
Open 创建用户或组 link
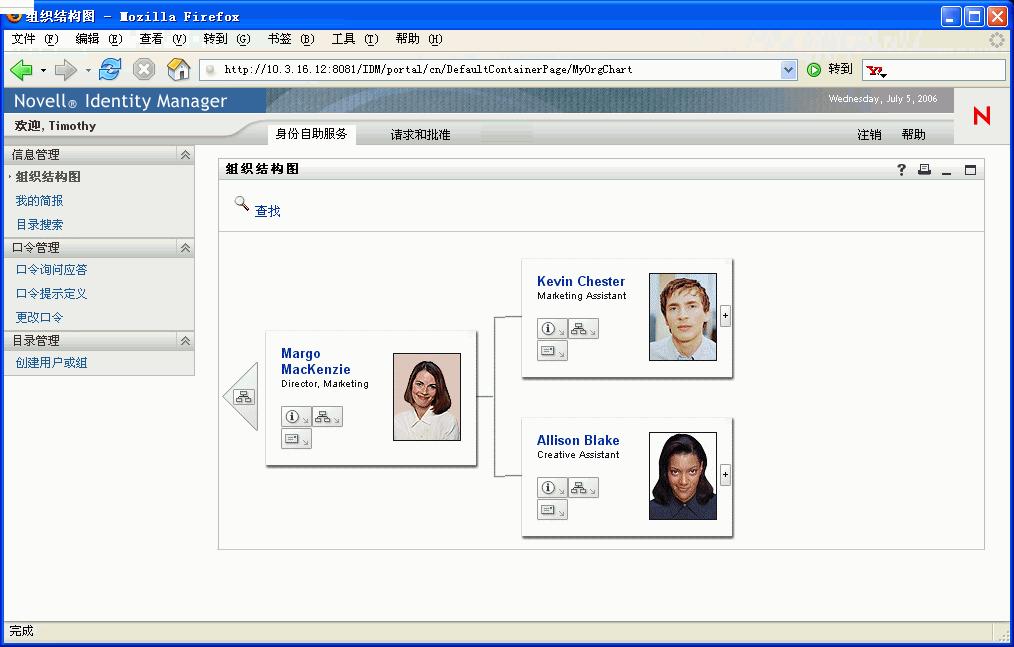(x=51, y=363)
